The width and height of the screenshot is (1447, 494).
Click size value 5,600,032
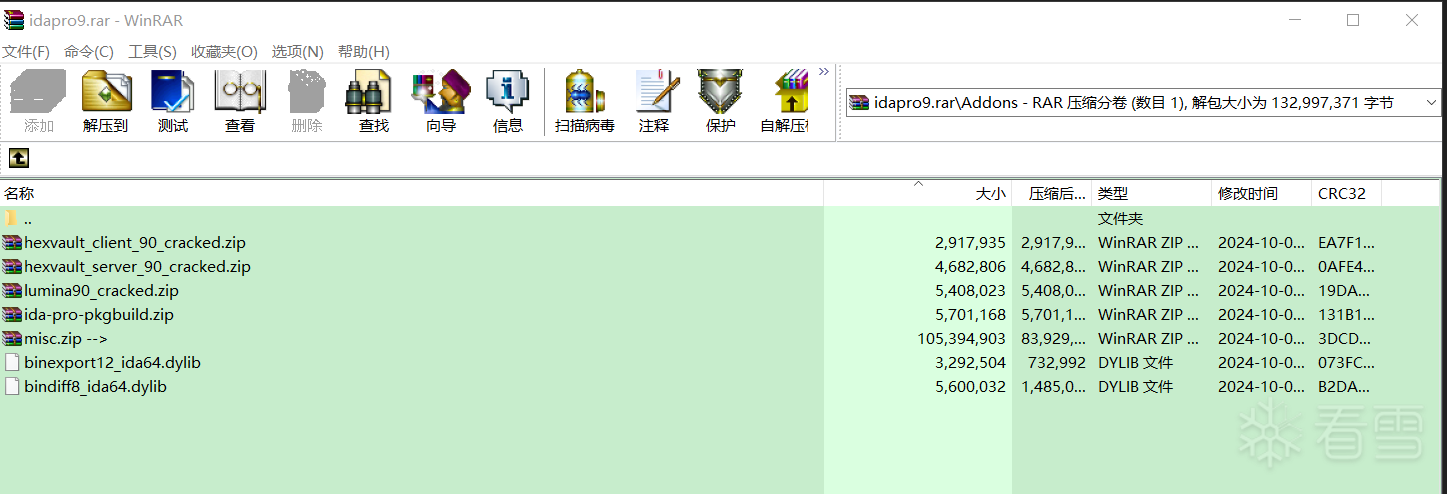[970, 386]
